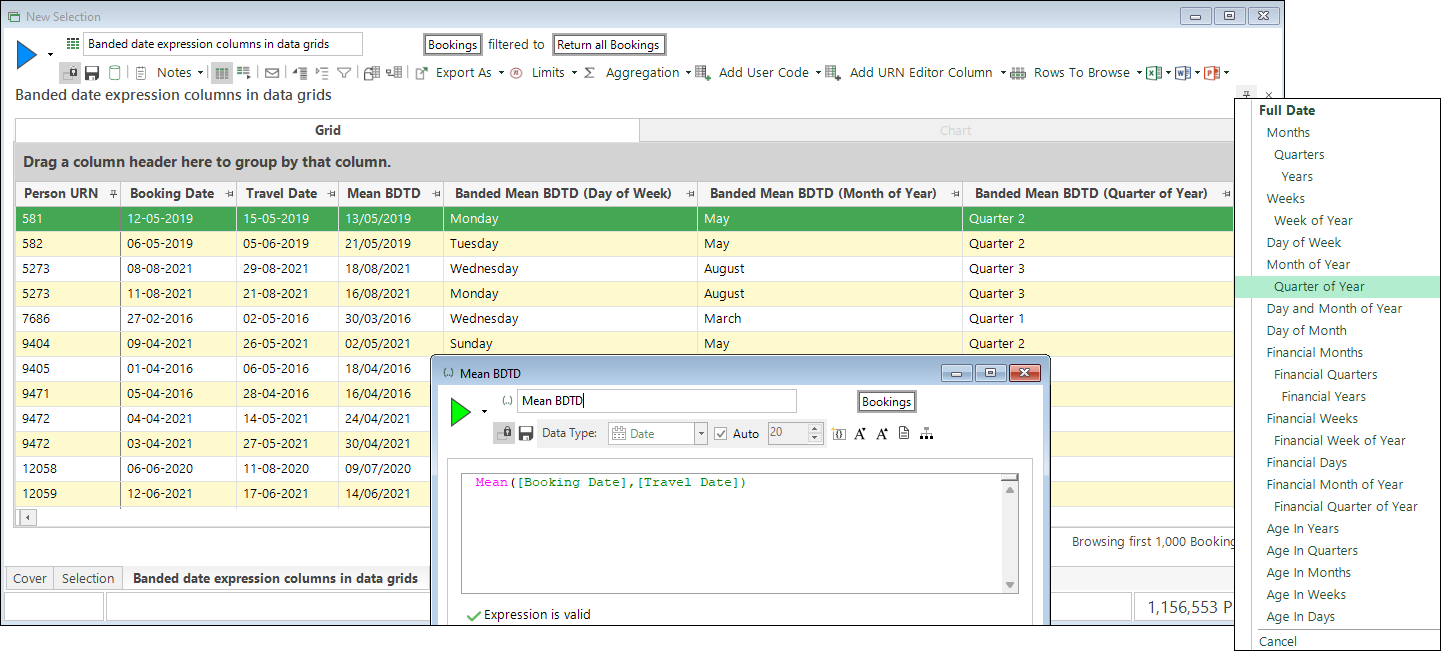Click the Bookings button in main window
Viewport: 1441px width, 651px height.
pyautogui.click(x=452, y=44)
